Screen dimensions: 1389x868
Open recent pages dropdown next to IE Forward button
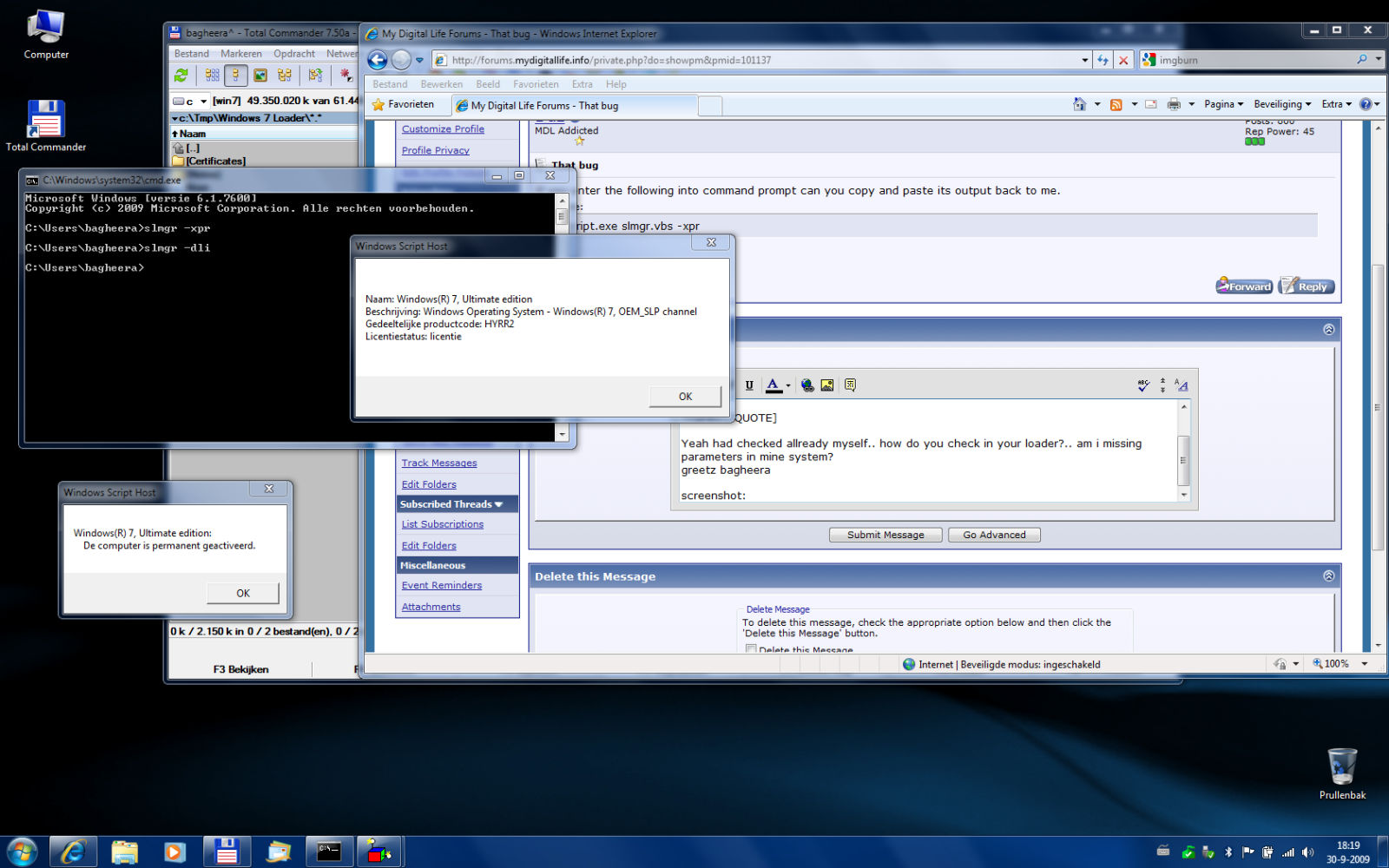click(x=419, y=60)
